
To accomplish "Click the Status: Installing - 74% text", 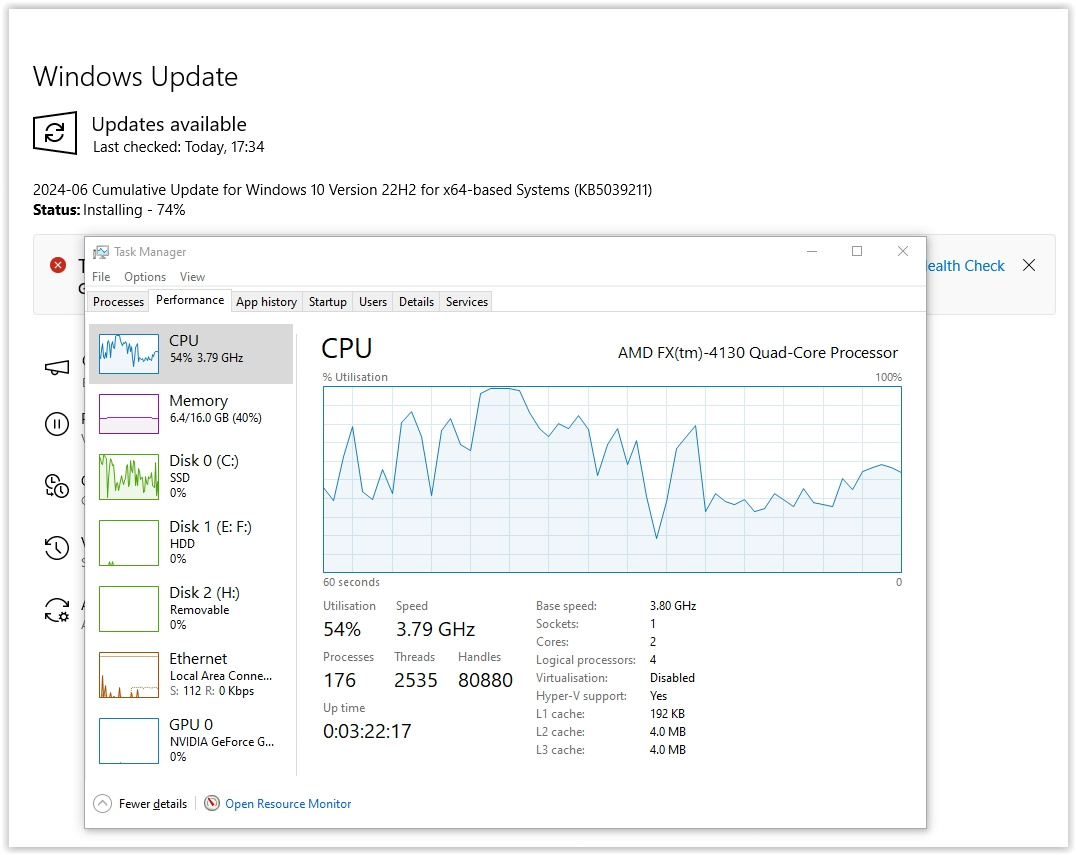I will coord(109,210).
